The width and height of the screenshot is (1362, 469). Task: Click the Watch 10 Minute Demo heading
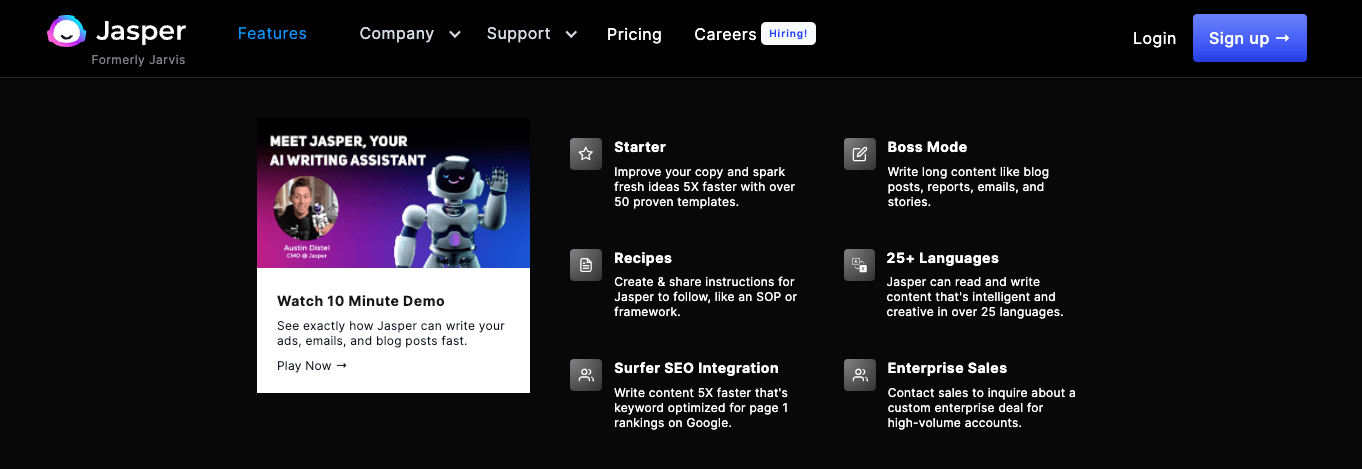pyautogui.click(x=361, y=301)
